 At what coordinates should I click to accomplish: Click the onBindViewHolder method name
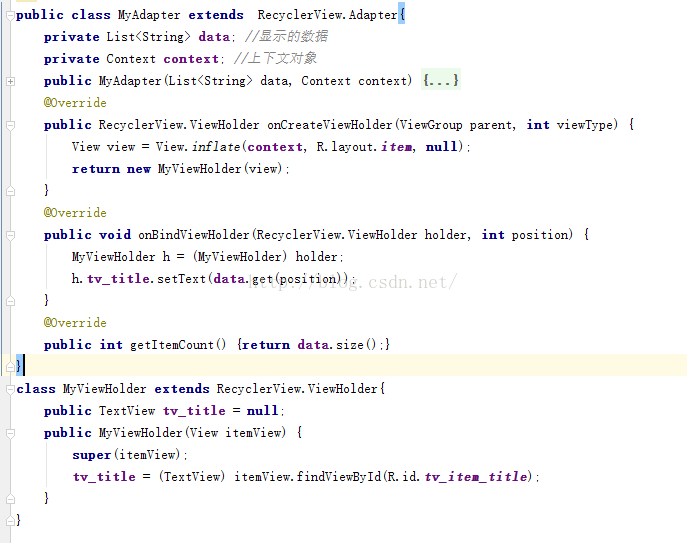(194, 235)
